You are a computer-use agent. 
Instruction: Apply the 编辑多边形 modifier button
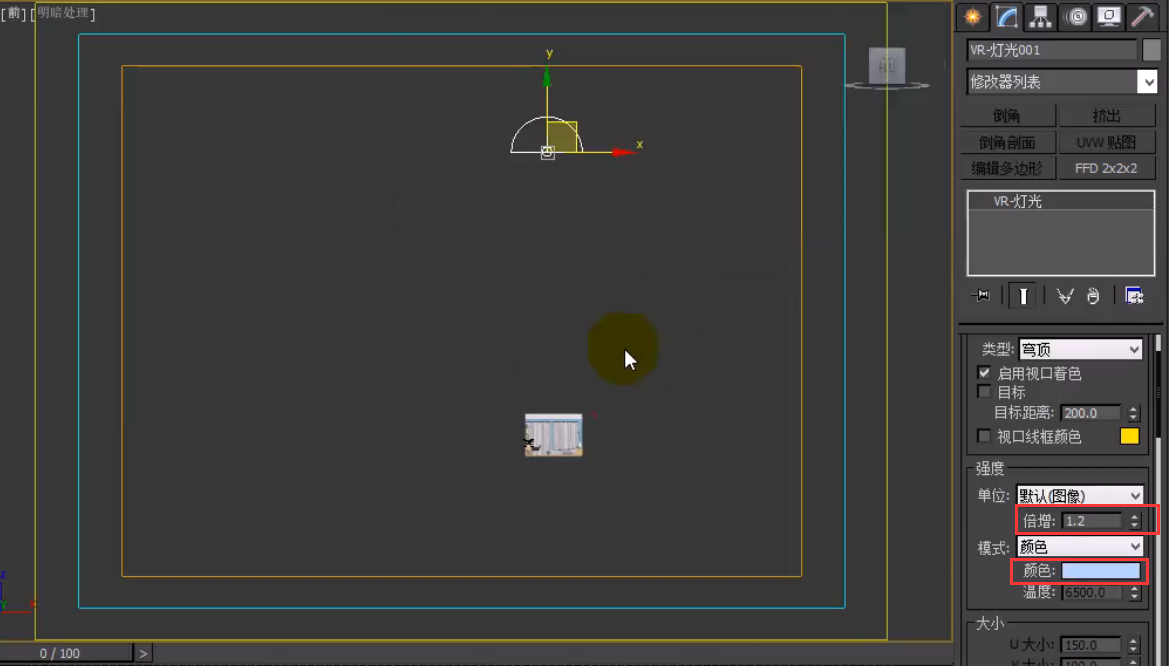1007,168
